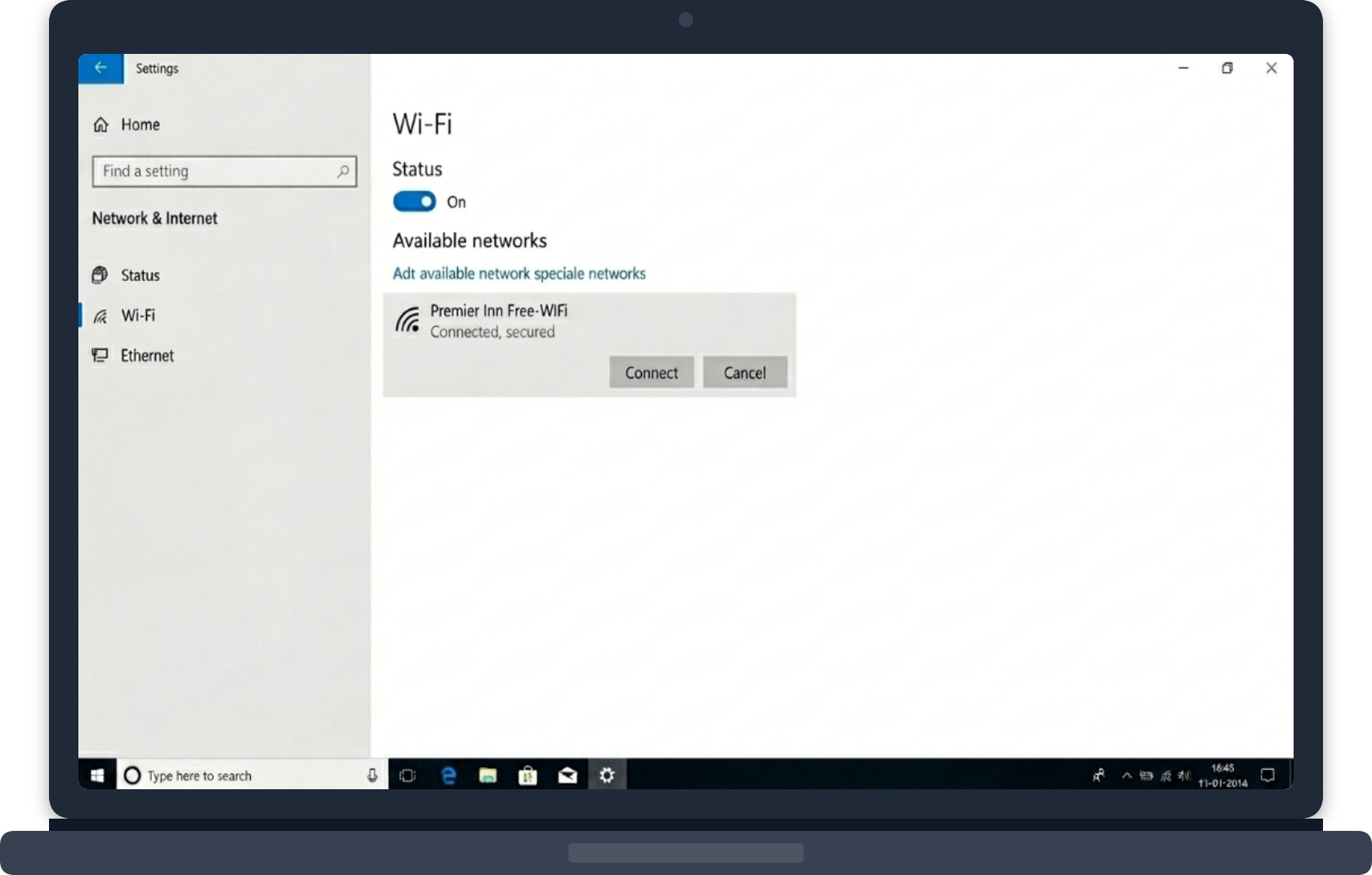Focus the Find a setting search box
The height and width of the screenshot is (875, 1372).
[x=225, y=172]
